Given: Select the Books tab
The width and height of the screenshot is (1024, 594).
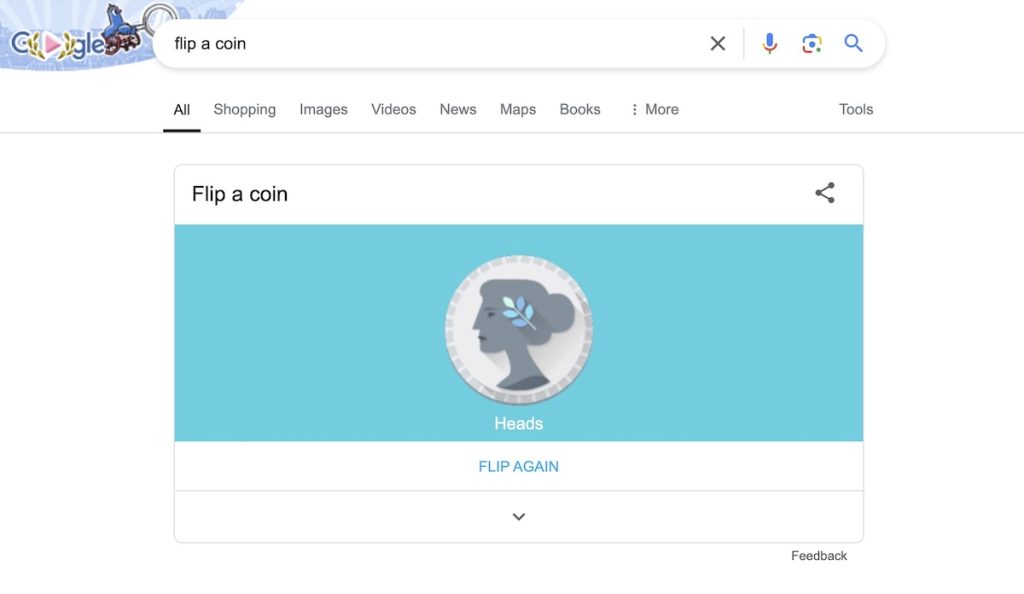Looking at the screenshot, I should point(580,110).
